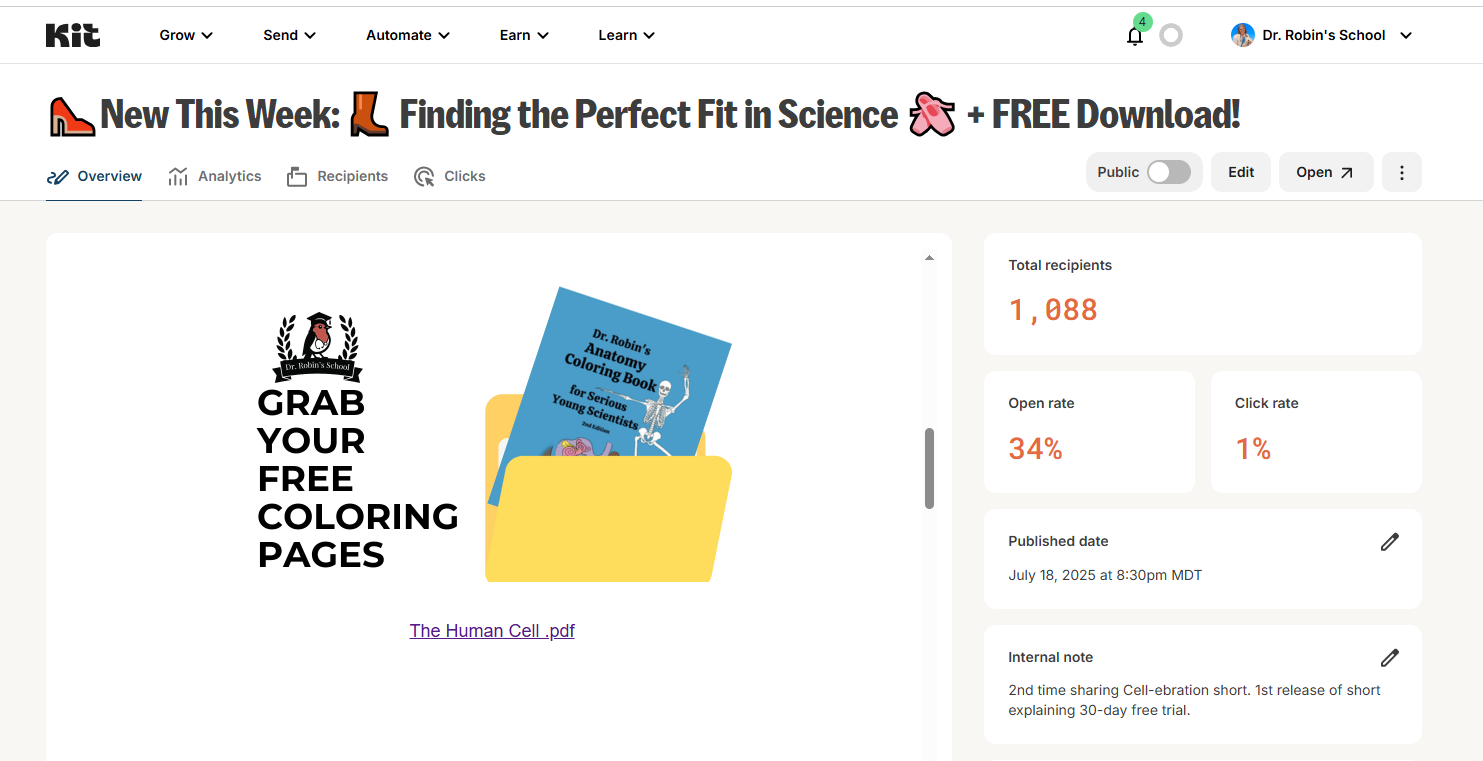
Task: Open the Earn dropdown menu
Action: [524, 35]
